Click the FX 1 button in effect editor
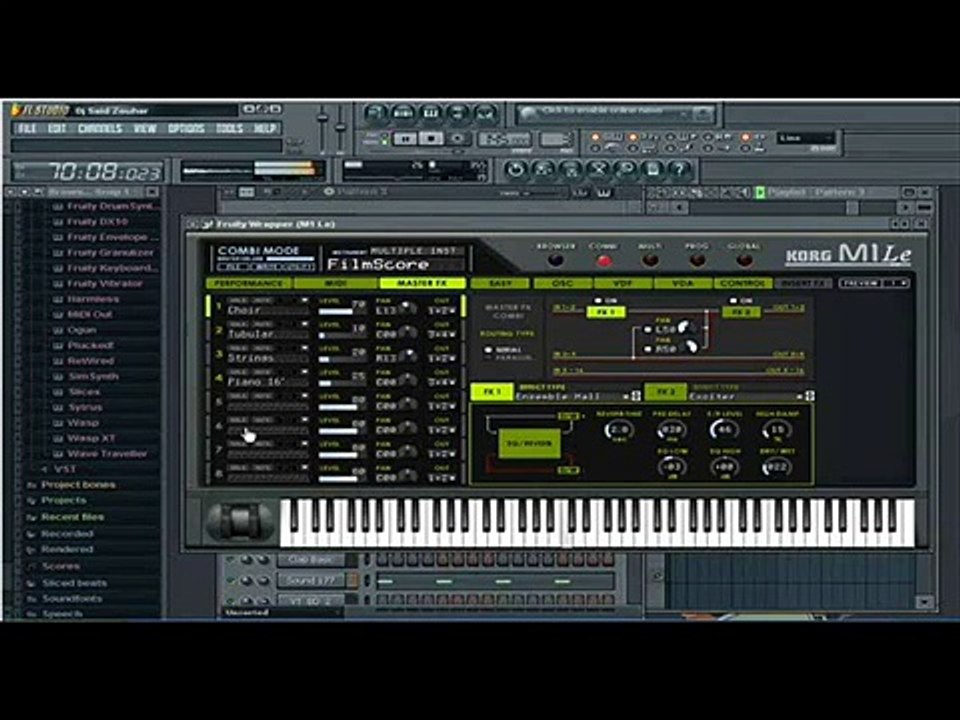Viewport: 960px width, 720px height. coord(492,392)
